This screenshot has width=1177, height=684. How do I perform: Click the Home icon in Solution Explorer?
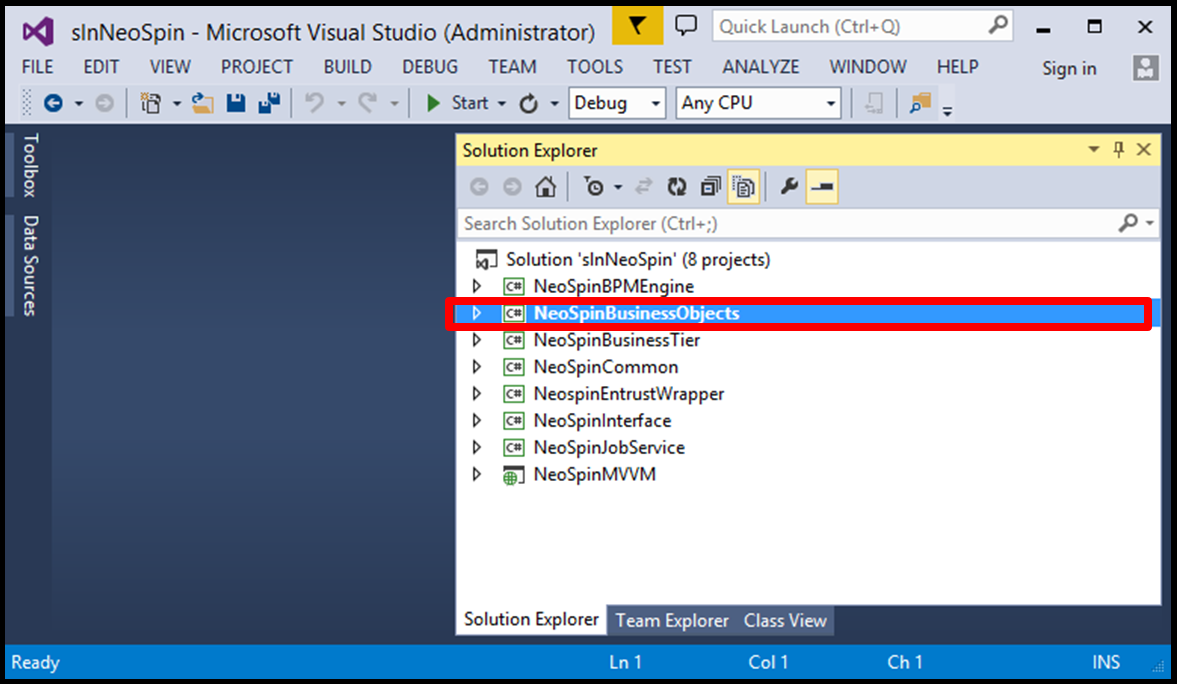click(x=545, y=186)
